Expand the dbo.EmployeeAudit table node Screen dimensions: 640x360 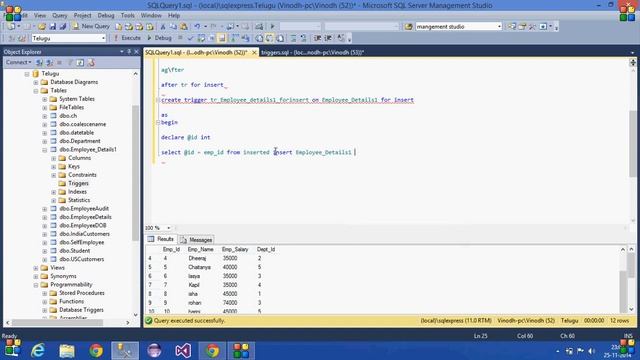(45, 209)
